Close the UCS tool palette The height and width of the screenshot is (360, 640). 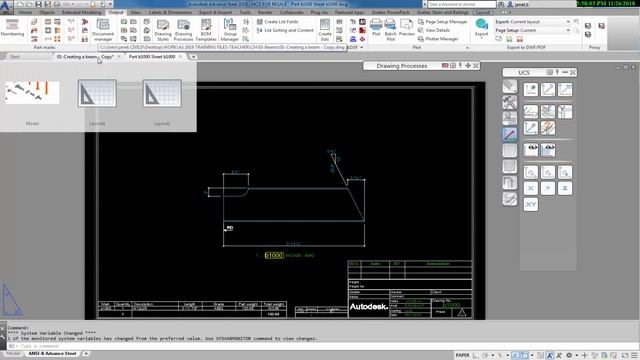[573, 72]
